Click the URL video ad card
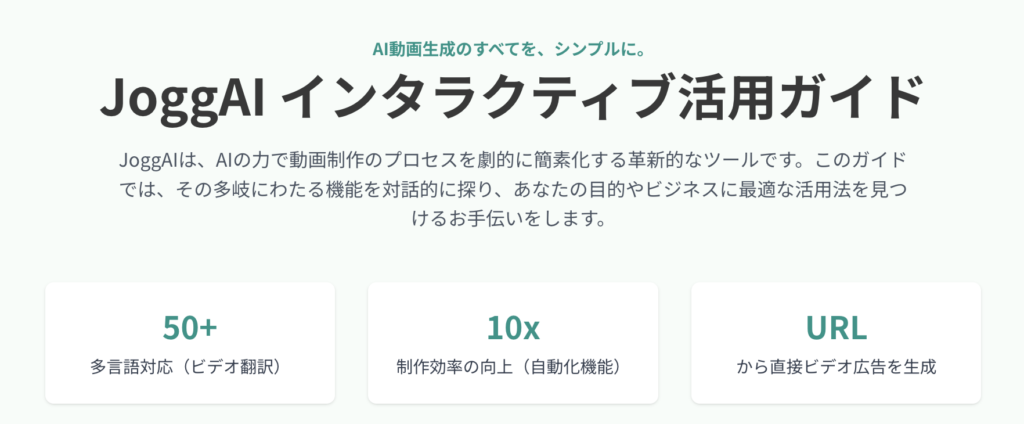 pyautogui.click(x=836, y=343)
